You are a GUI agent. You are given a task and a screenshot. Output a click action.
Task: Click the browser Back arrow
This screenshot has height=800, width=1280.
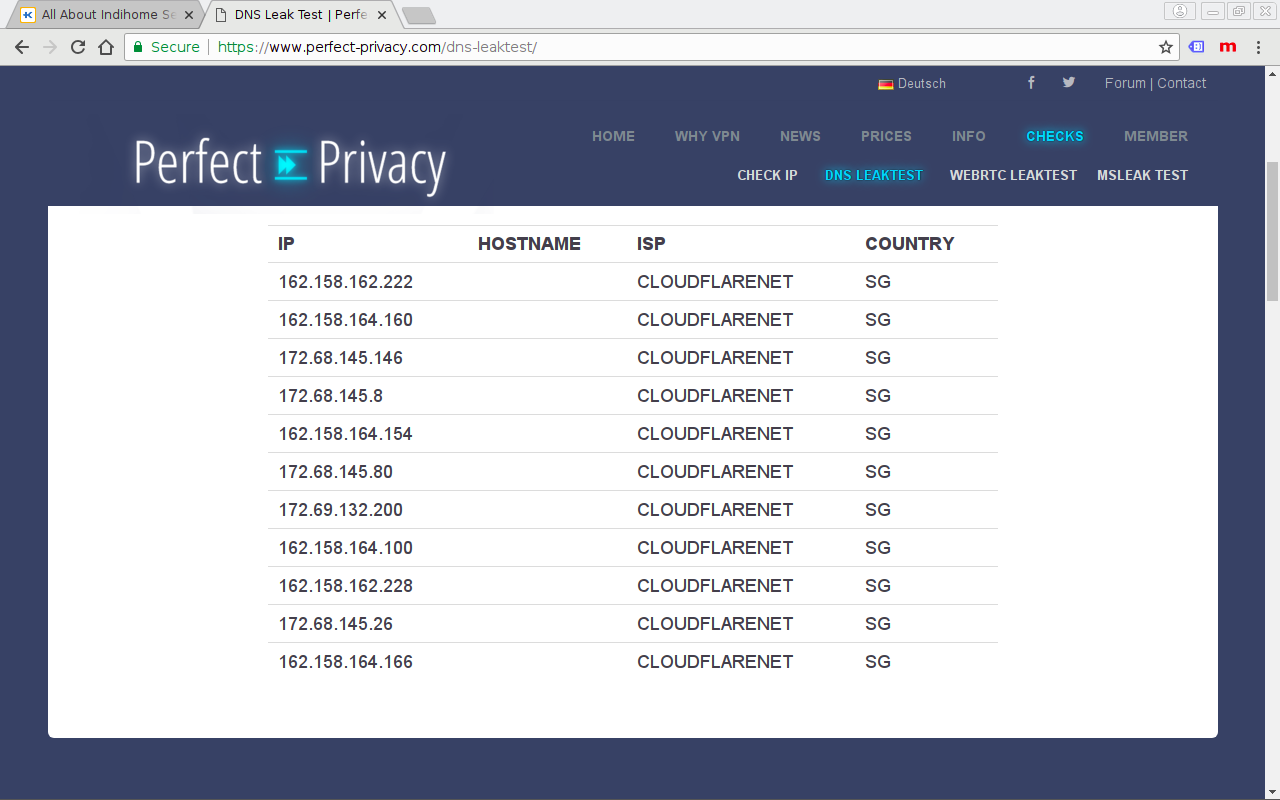coord(22,47)
